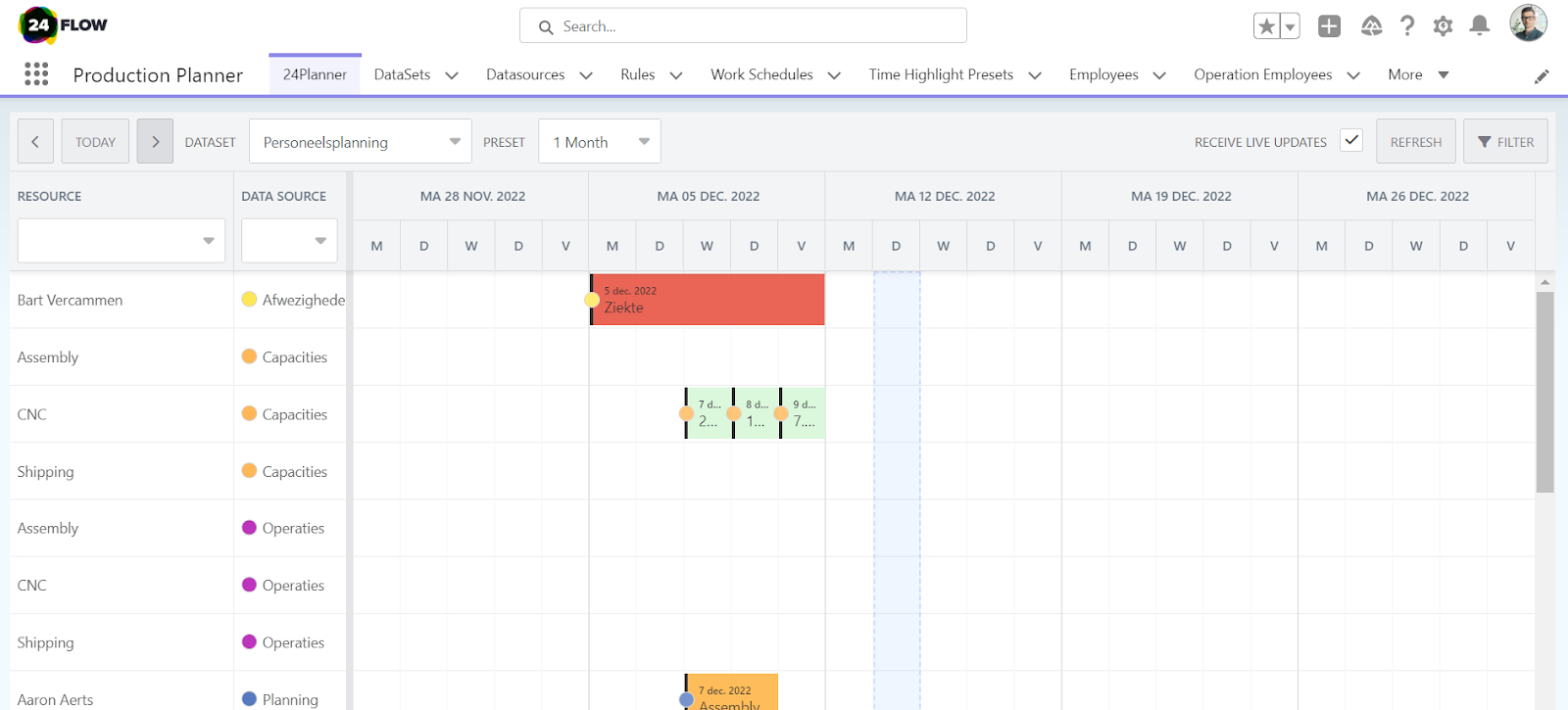
Task: Open the Preset 1 Month dropdown
Action: pos(600,142)
